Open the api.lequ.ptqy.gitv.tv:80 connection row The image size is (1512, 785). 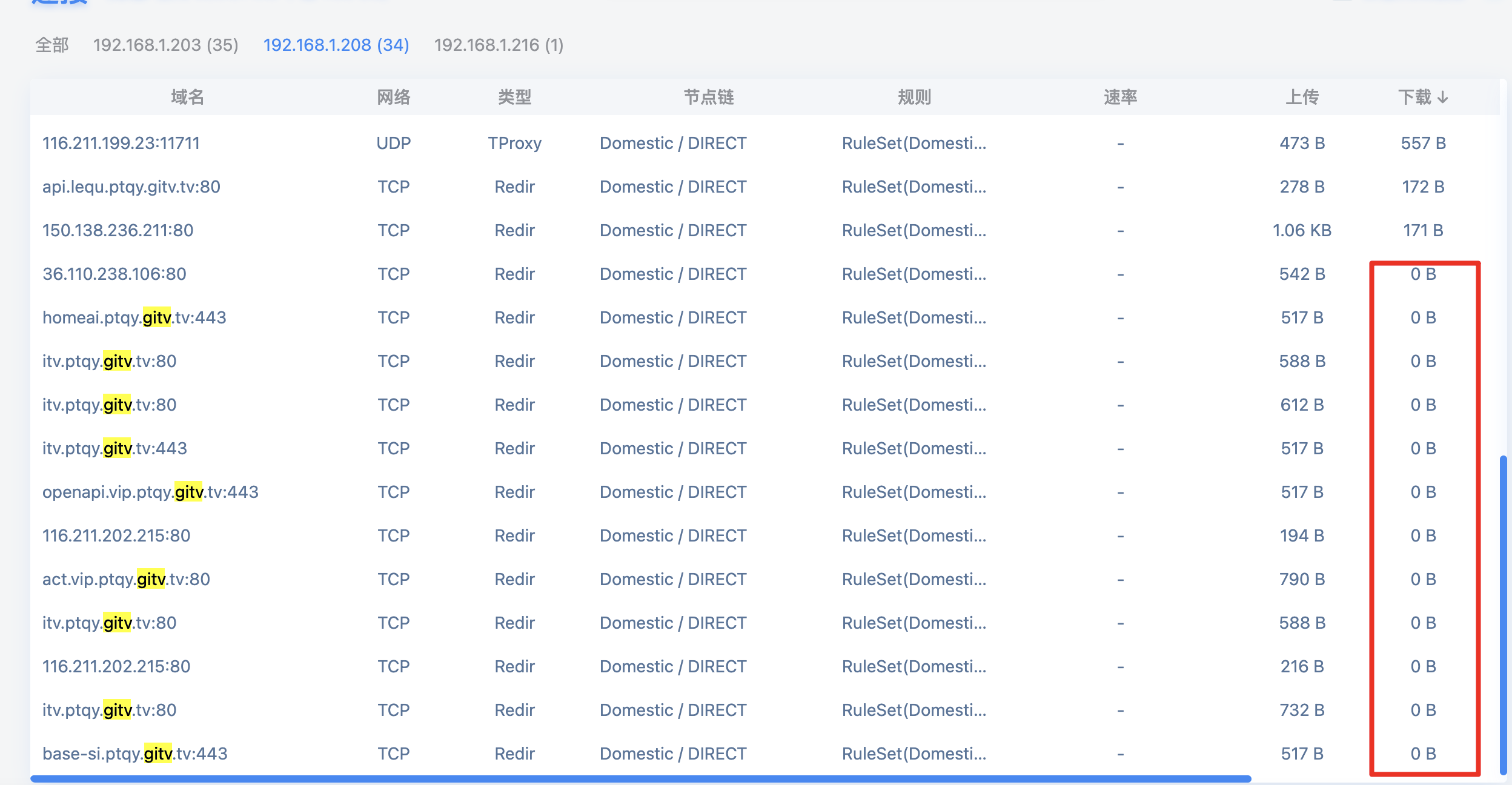click(131, 187)
